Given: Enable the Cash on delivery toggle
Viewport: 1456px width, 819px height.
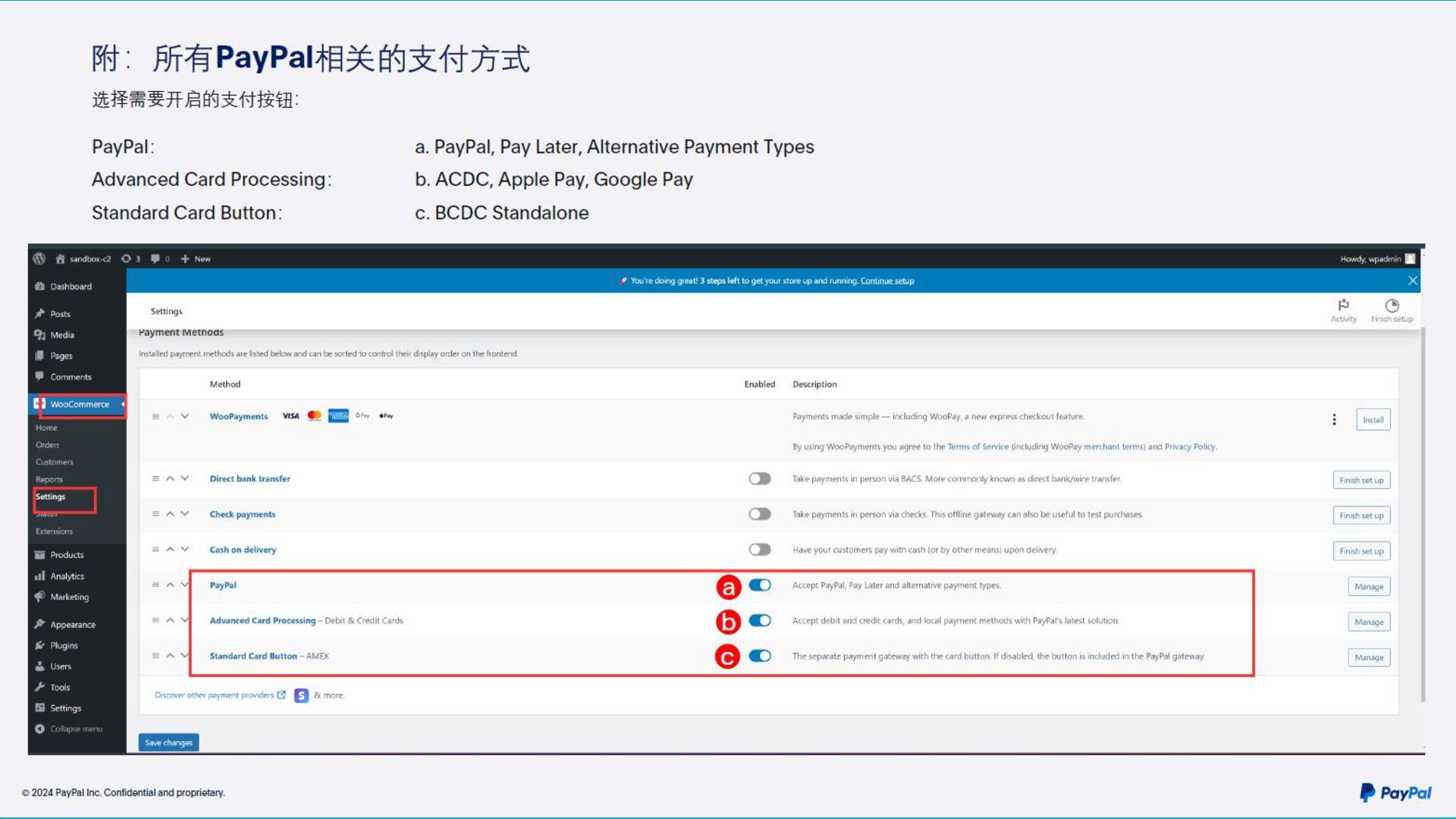Looking at the screenshot, I should (x=759, y=550).
